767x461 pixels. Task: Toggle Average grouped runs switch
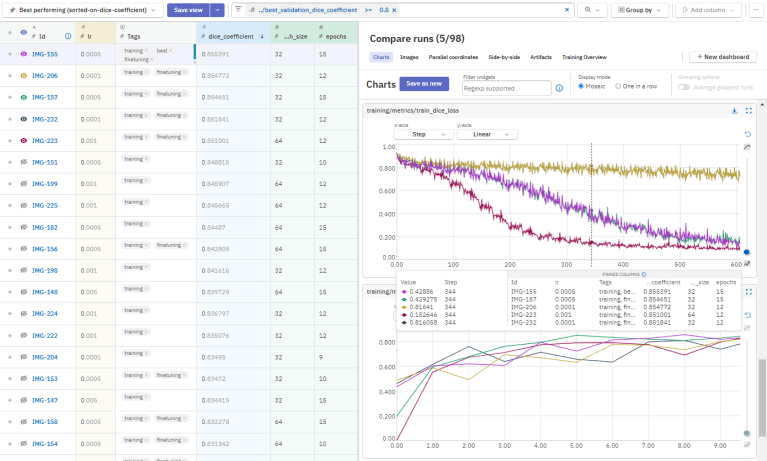(686, 86)
